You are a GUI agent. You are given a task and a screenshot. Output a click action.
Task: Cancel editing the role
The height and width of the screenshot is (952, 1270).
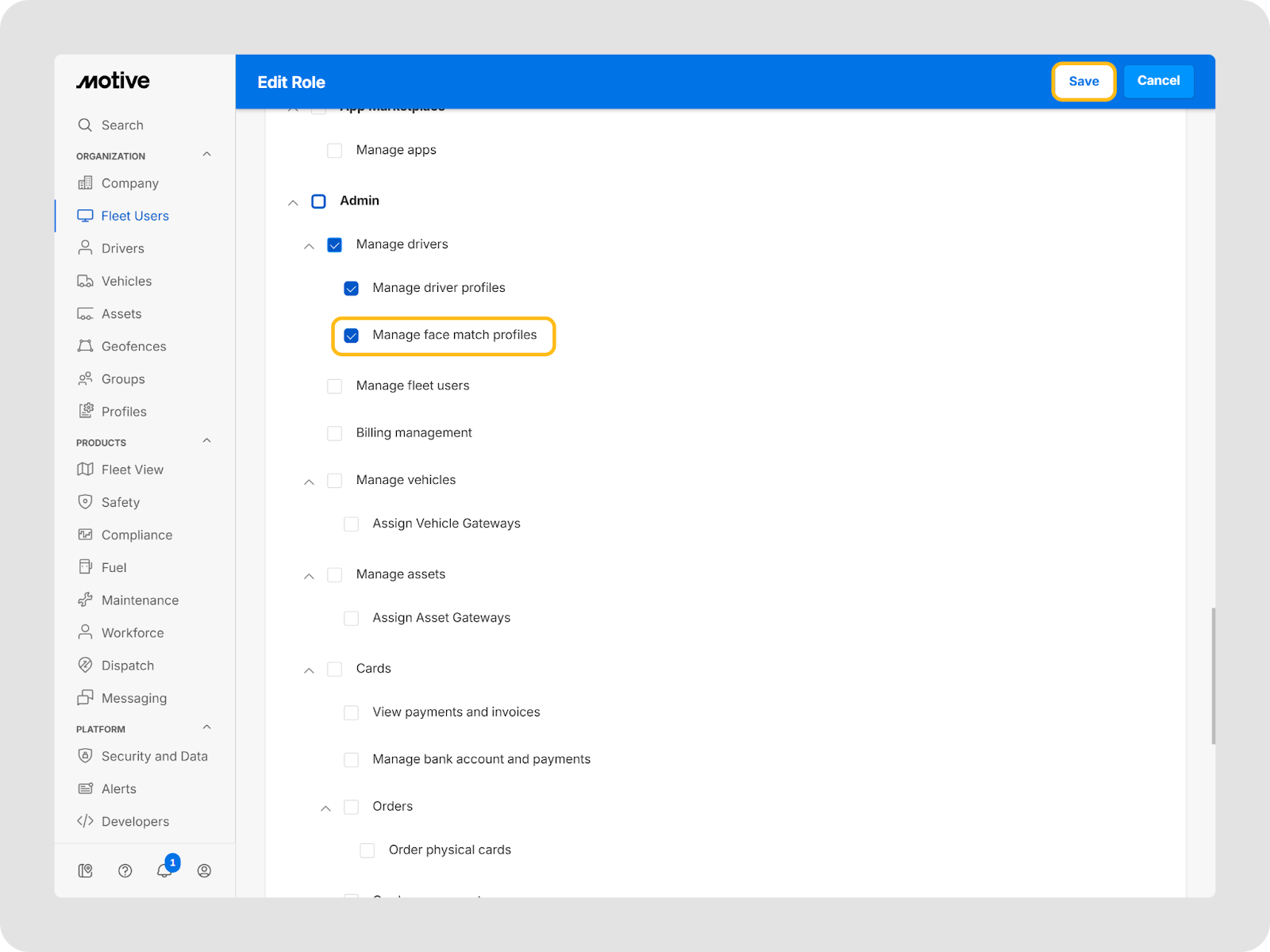[x=1158, y=81]
